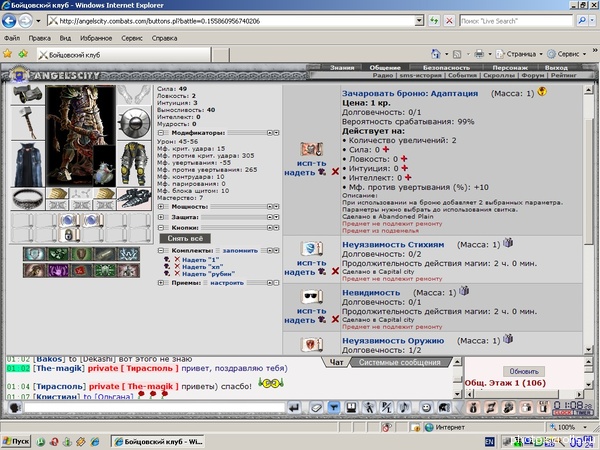Click the eraser clear chat icon
This screenshot has width=600, height=450.
(316, 408)
